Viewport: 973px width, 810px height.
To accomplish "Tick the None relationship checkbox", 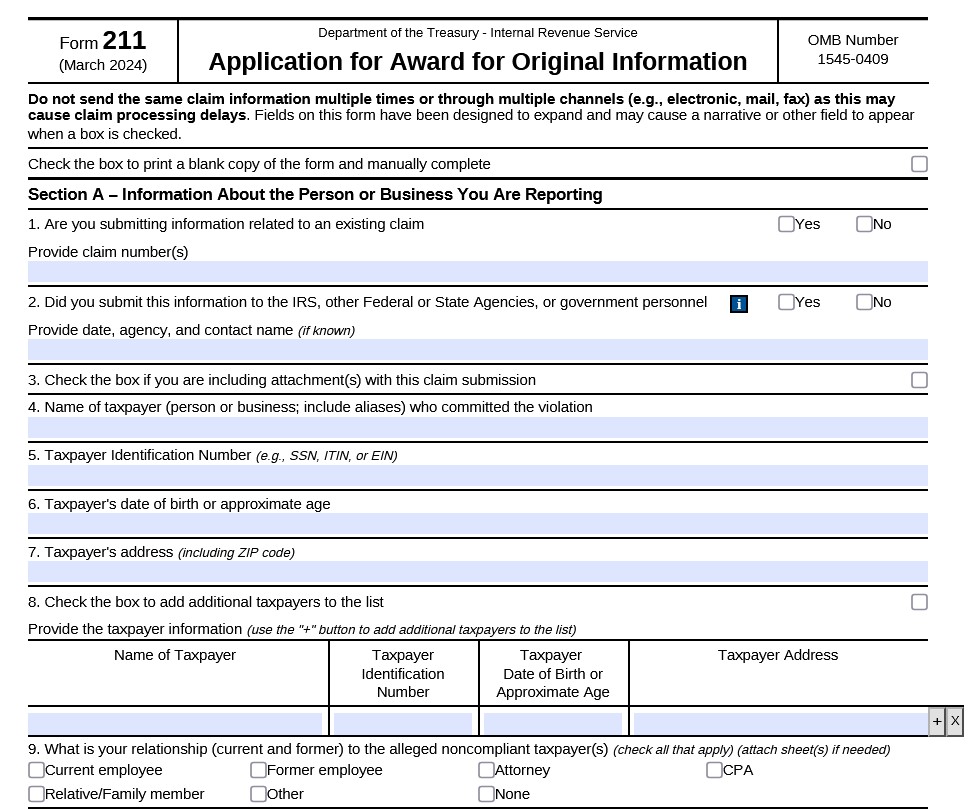I will pos(486,794).
